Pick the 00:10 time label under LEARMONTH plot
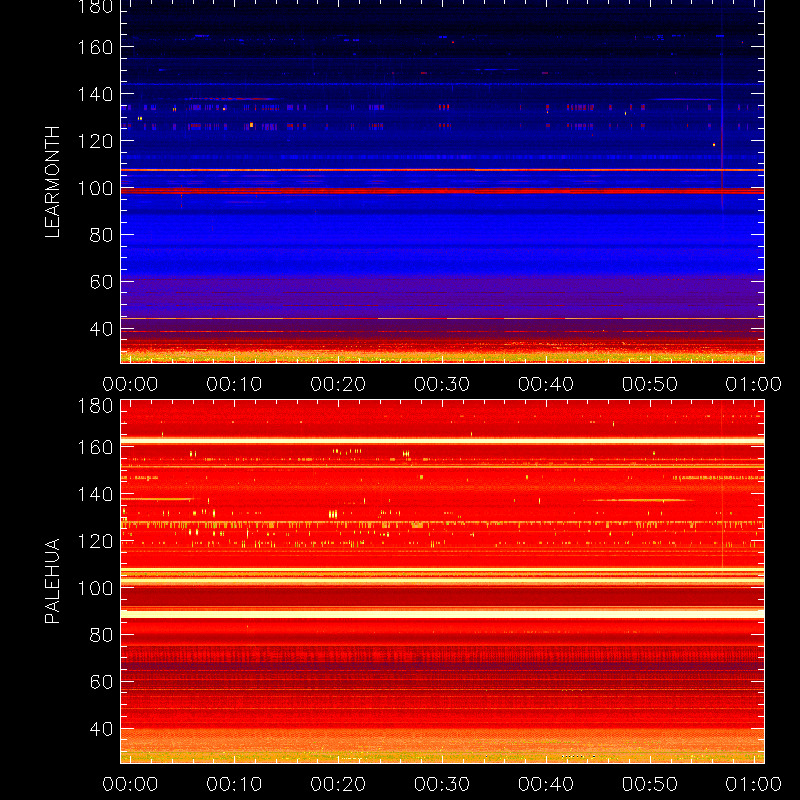Image resolution: width=800 pixels, height=800 pixels. [234, 384]
